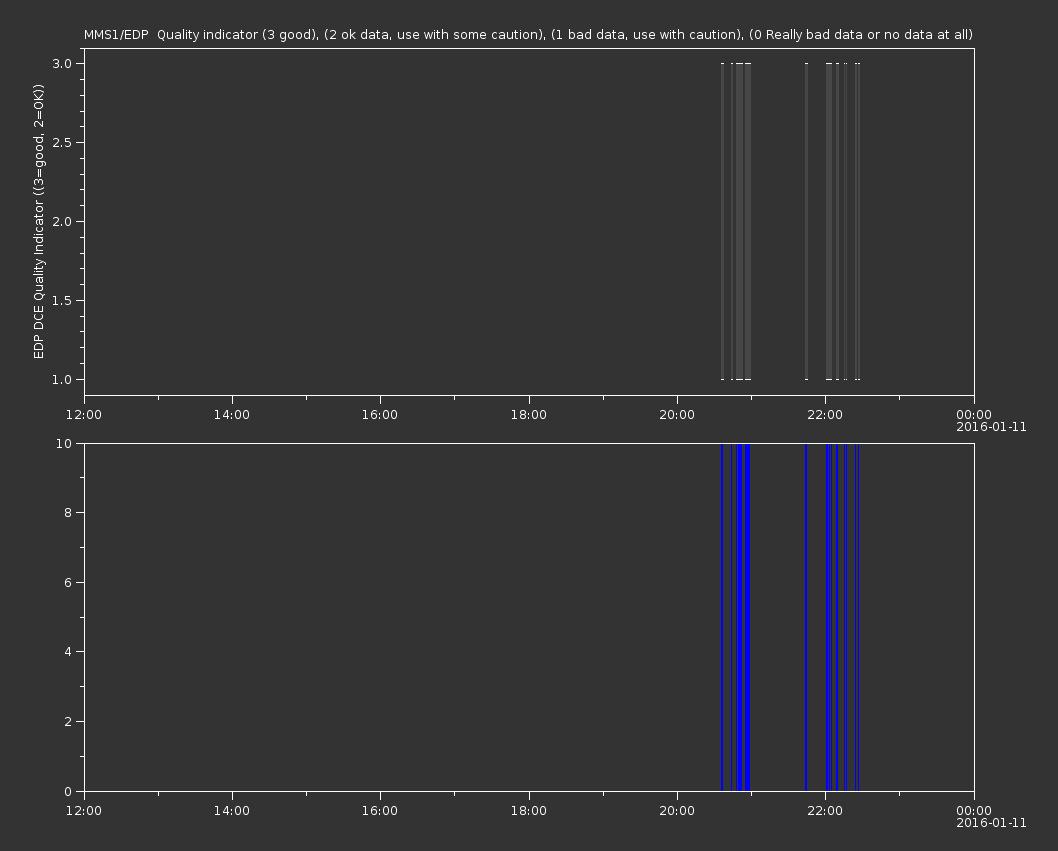Click the 6 tick label on bottom plot
Image resolution: width=1058 pixels, height=851 pixels.
coord(68,582)
